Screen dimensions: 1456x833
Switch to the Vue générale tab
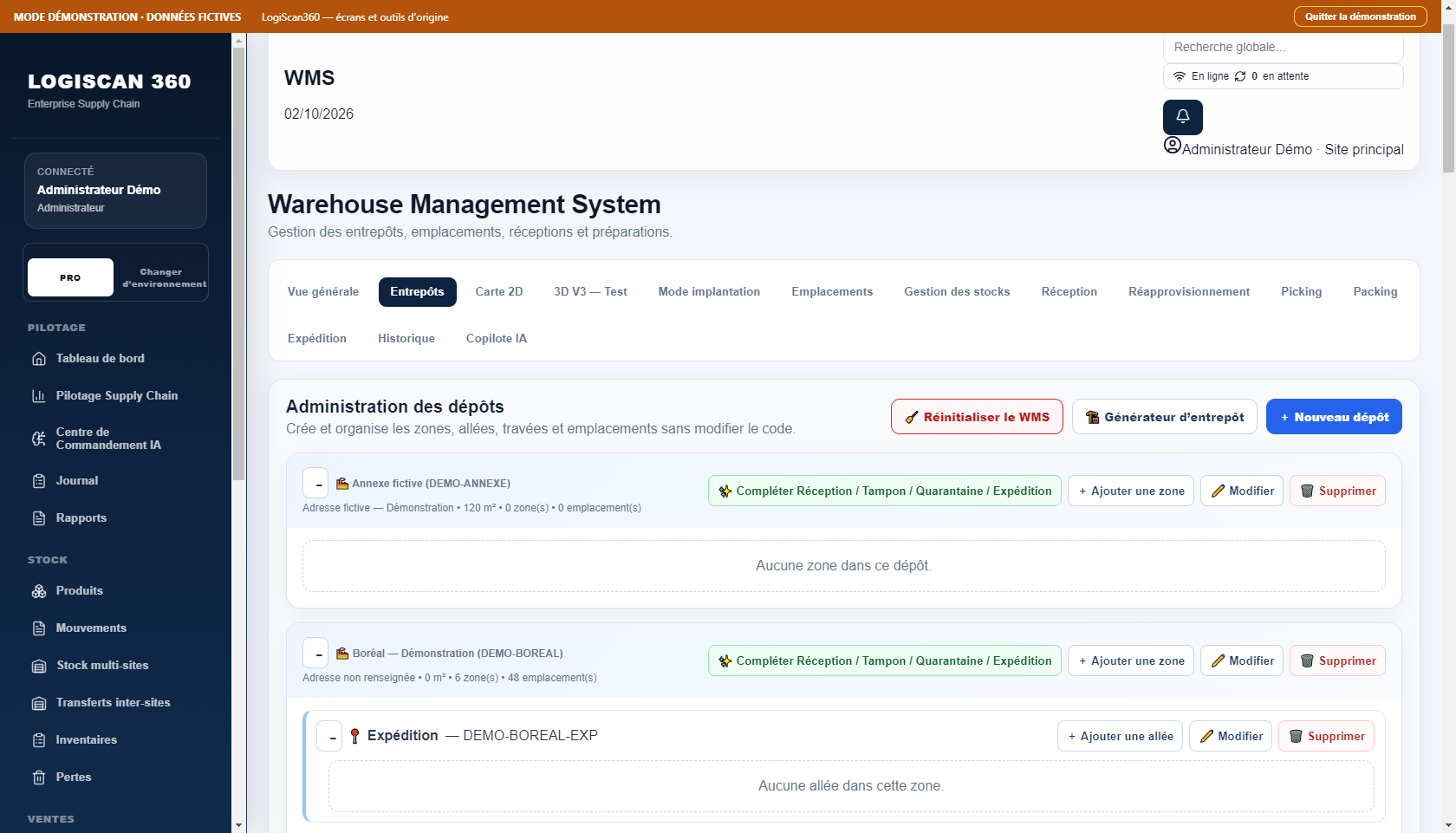pos(323,292)
